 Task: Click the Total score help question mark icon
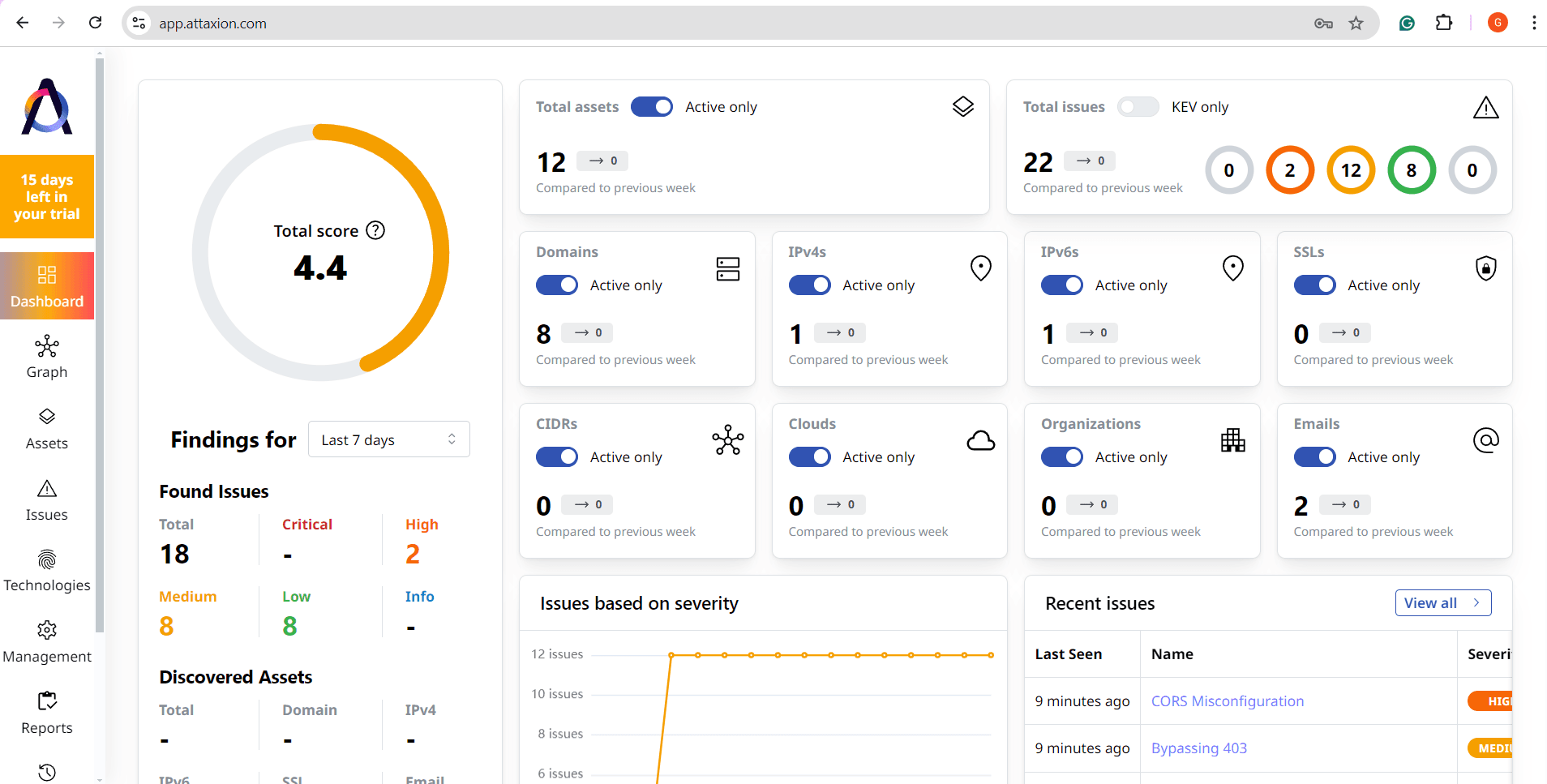(375, 231)
